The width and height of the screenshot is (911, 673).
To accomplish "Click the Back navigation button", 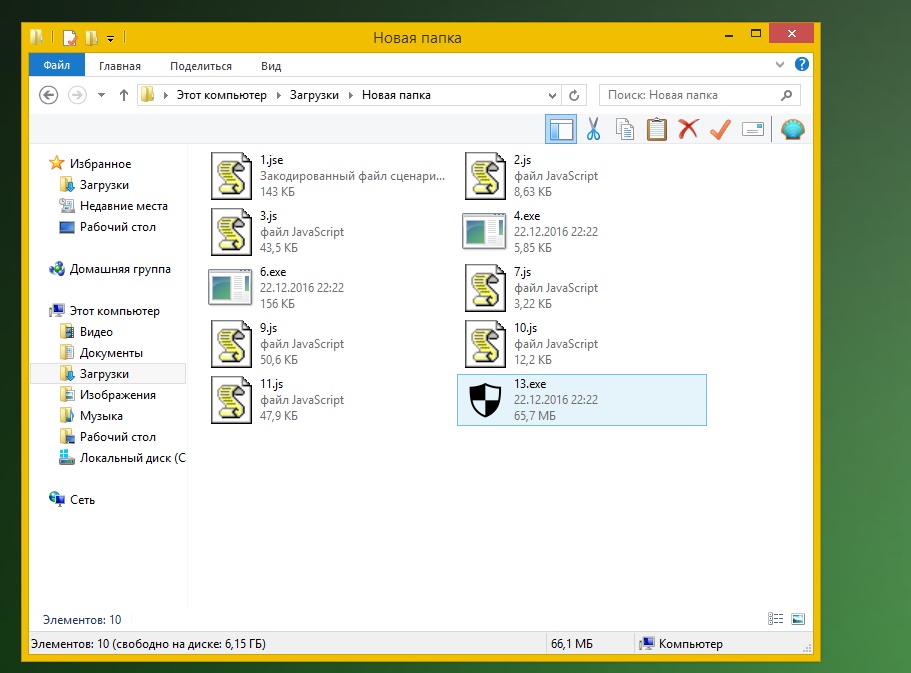I will coord(48,95).
